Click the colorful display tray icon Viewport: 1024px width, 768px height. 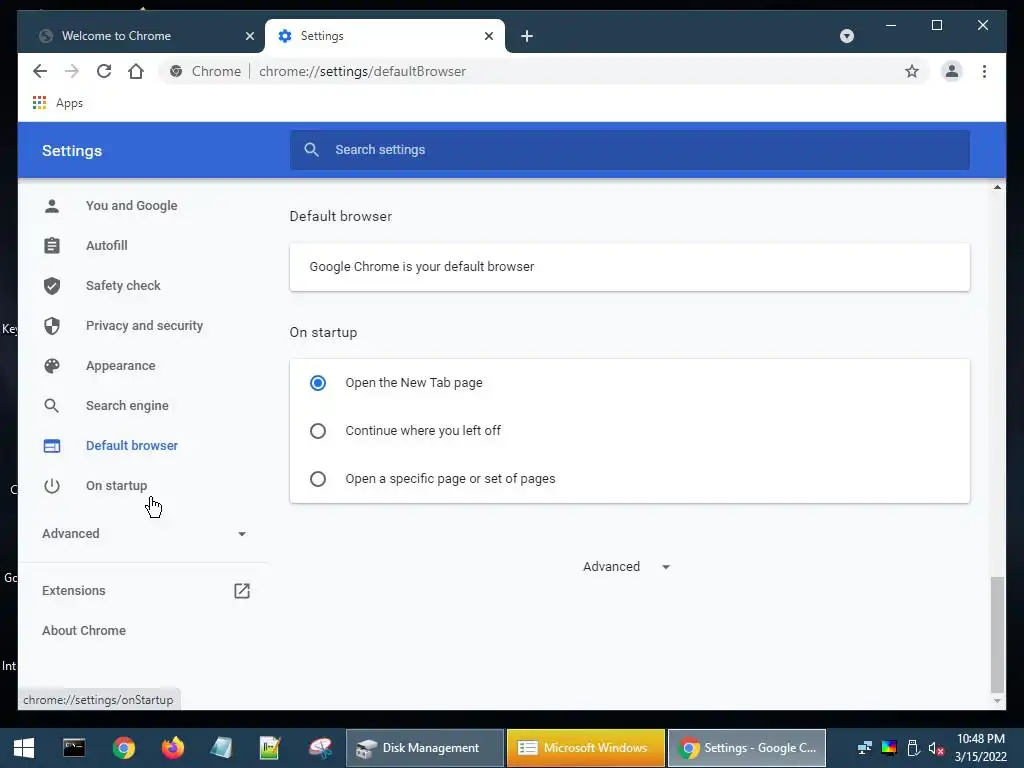(889, 748)
